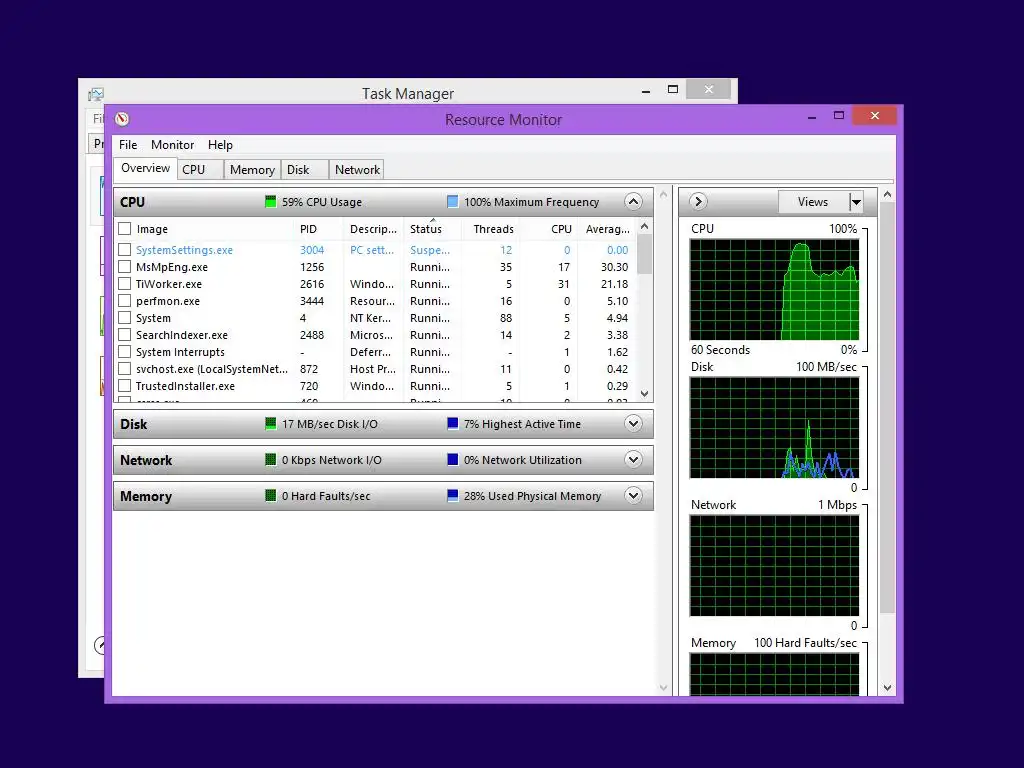
Task: Click the Disk section header title
Action: 134,424
